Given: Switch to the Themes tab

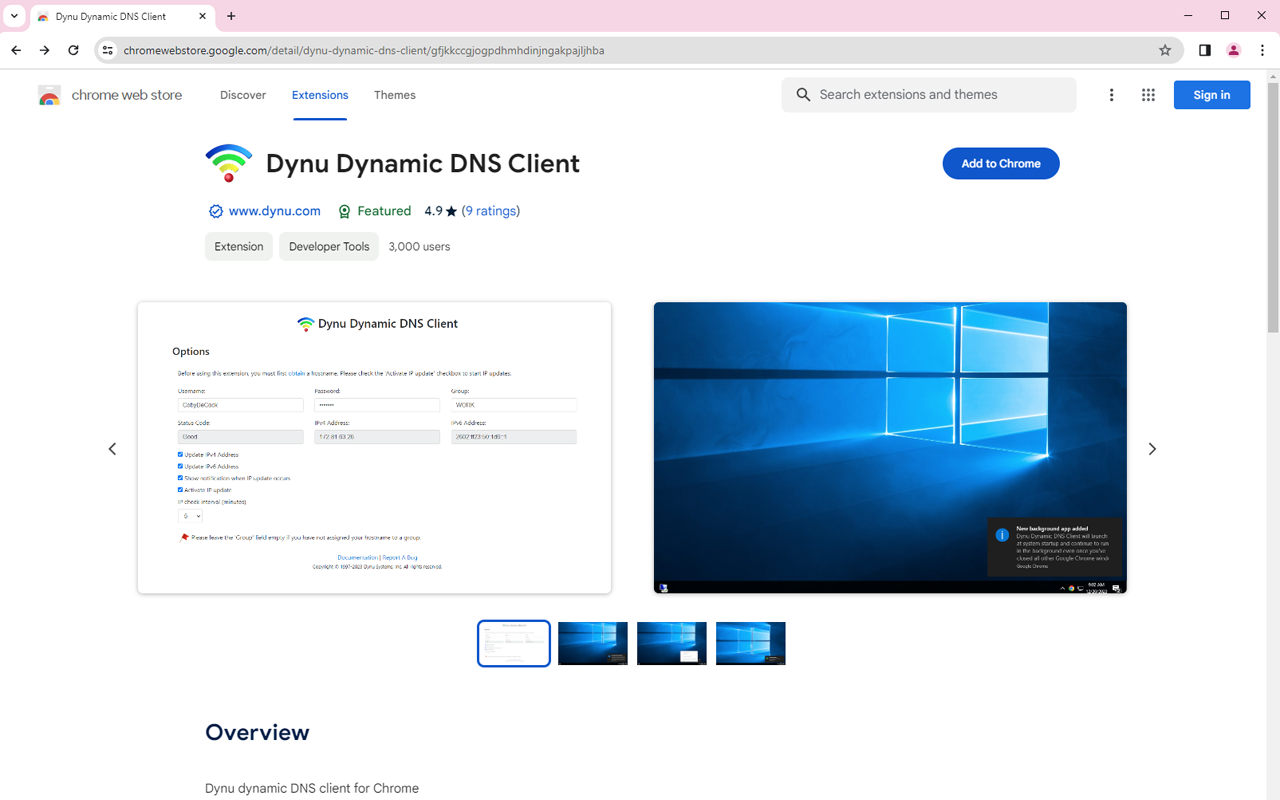Looking at the screenshot, I should pos(395,95).
